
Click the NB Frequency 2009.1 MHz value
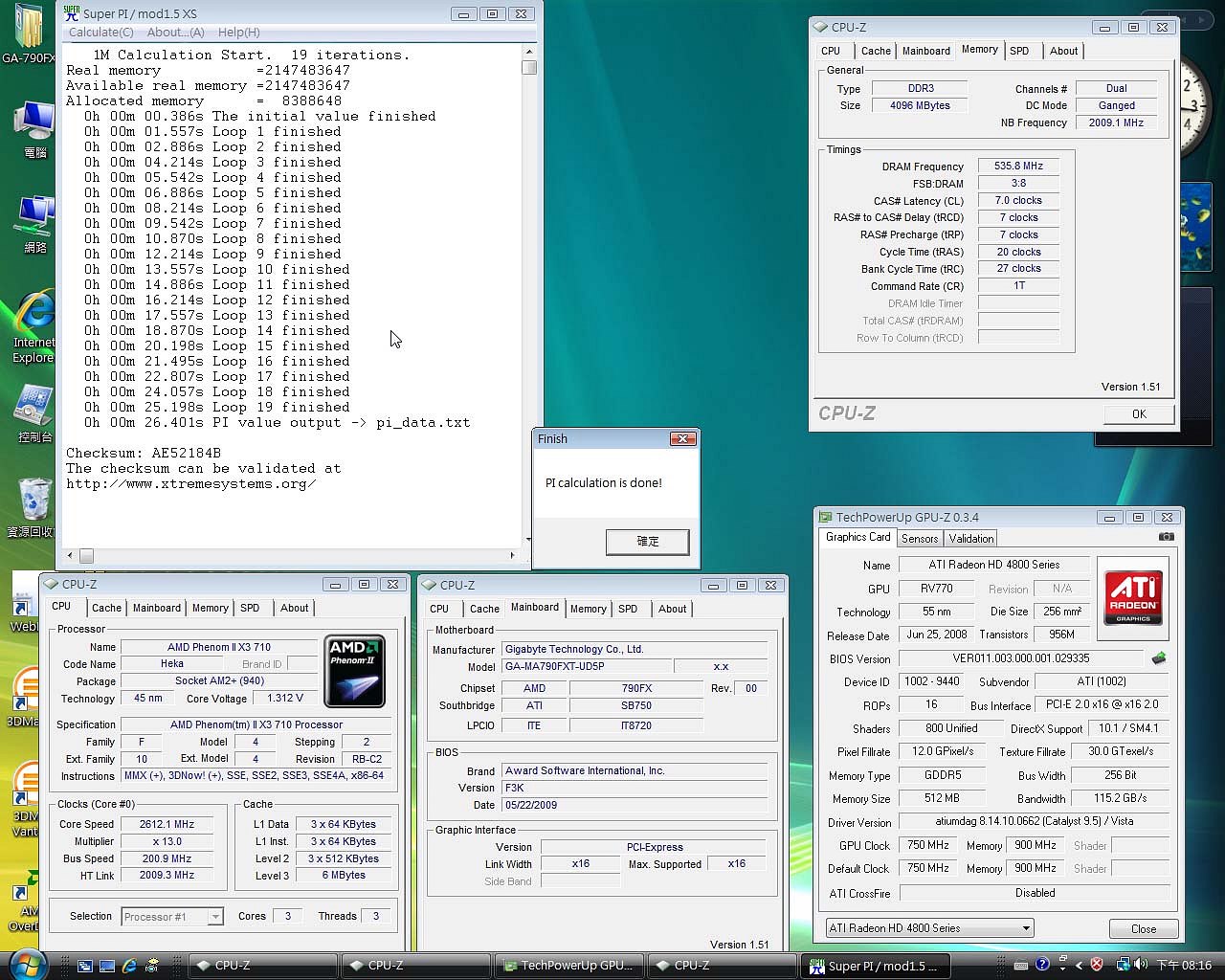(x=1116, y=122)
